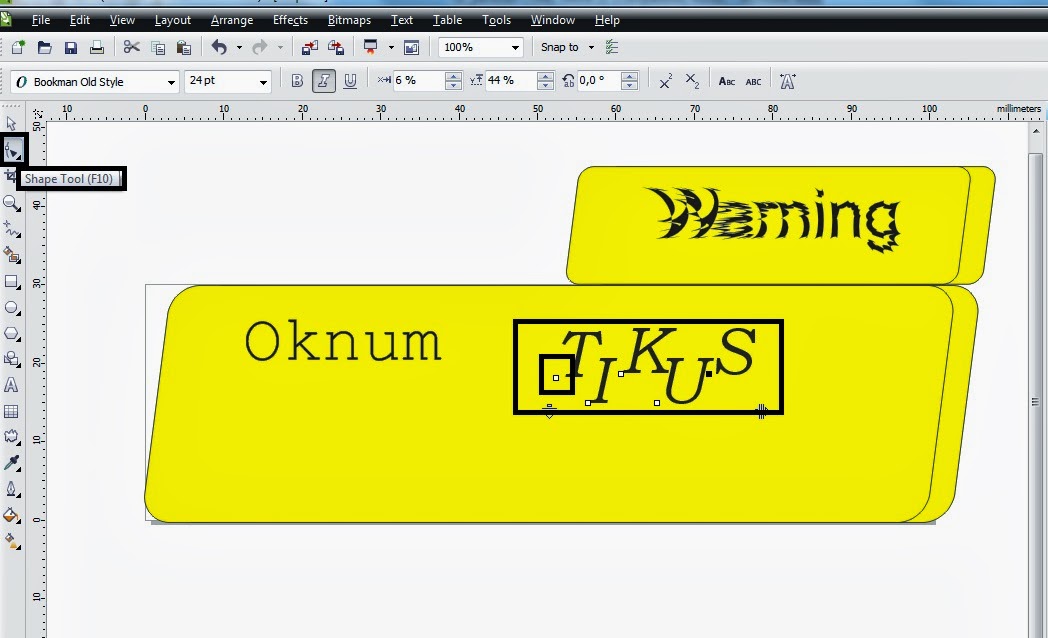Open the Arrange menu
This screenshot has width=1048, height=638.
232,20
